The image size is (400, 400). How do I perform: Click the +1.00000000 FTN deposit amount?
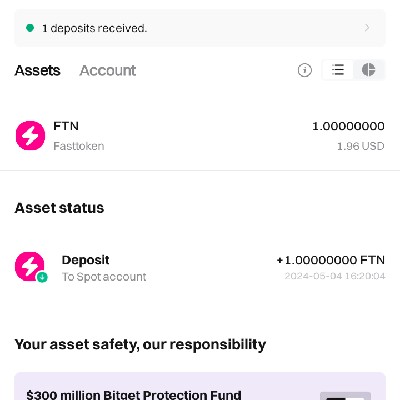point(331,260)
